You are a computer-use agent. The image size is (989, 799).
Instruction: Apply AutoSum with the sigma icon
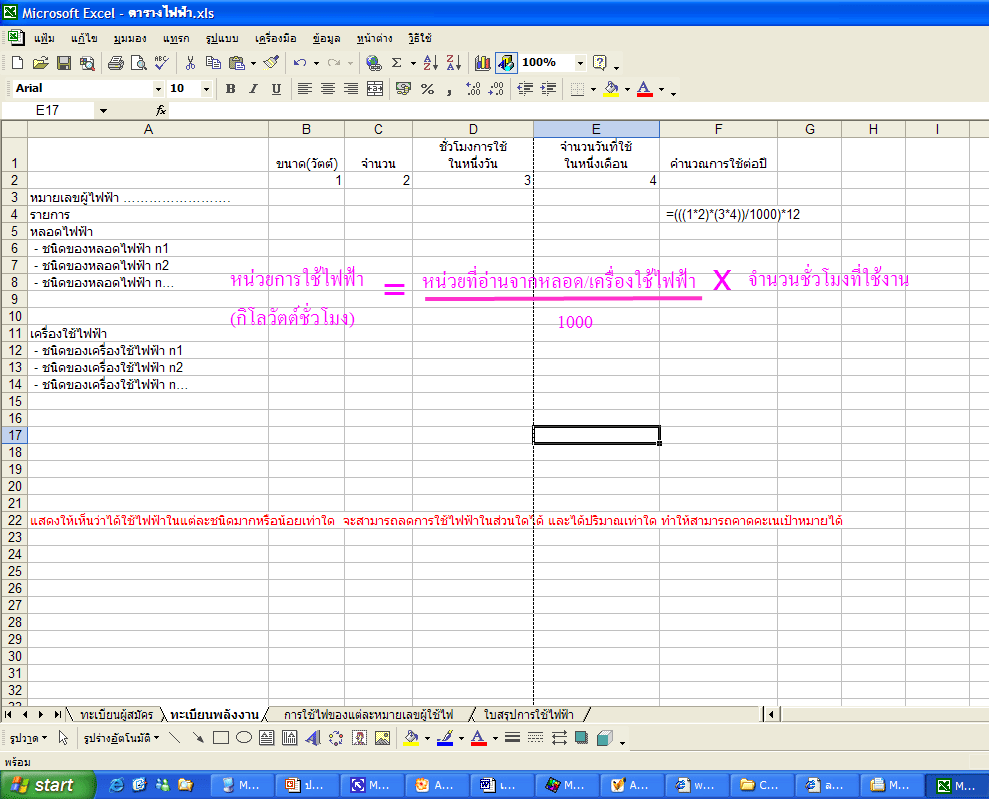397,62
